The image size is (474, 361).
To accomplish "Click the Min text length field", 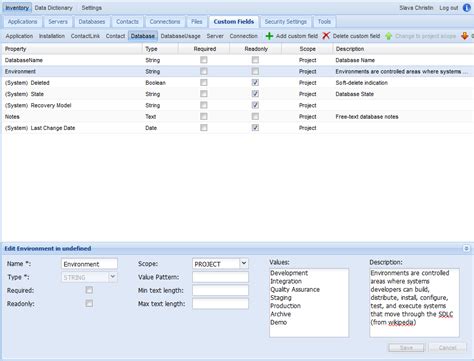I will 220,290.
